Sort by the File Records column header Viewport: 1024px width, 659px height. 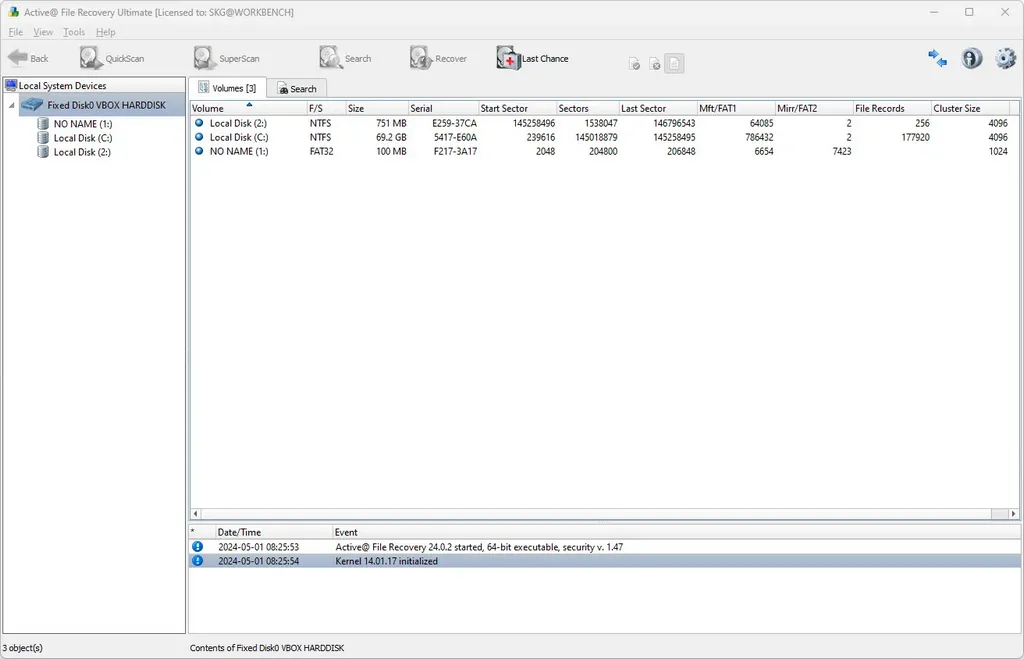[892, 108]
